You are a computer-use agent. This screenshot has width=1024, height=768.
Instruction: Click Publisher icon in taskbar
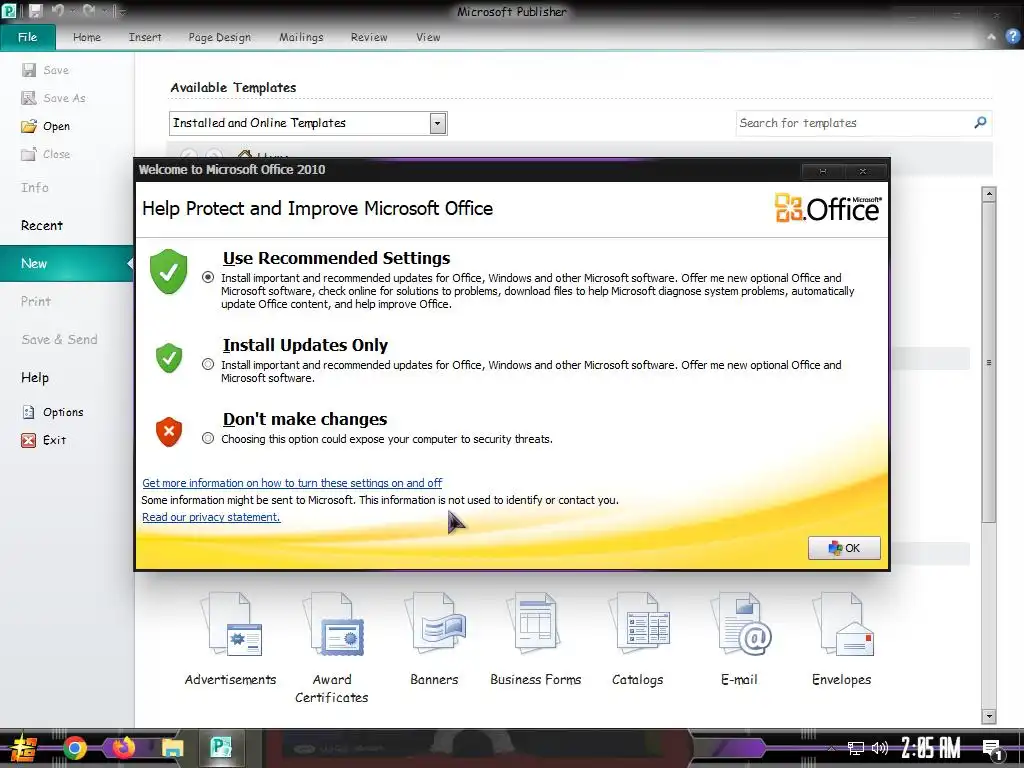point(221,746)
